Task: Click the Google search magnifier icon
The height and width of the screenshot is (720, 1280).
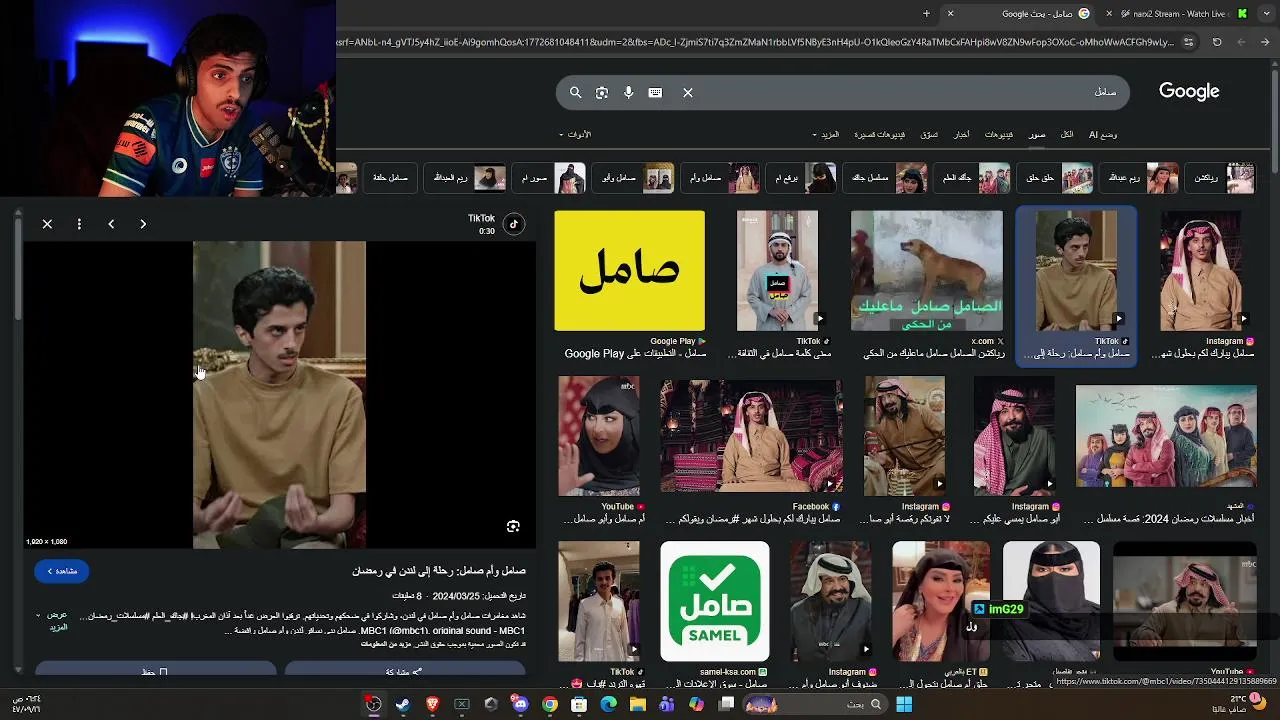Action: tap(575, 92)
